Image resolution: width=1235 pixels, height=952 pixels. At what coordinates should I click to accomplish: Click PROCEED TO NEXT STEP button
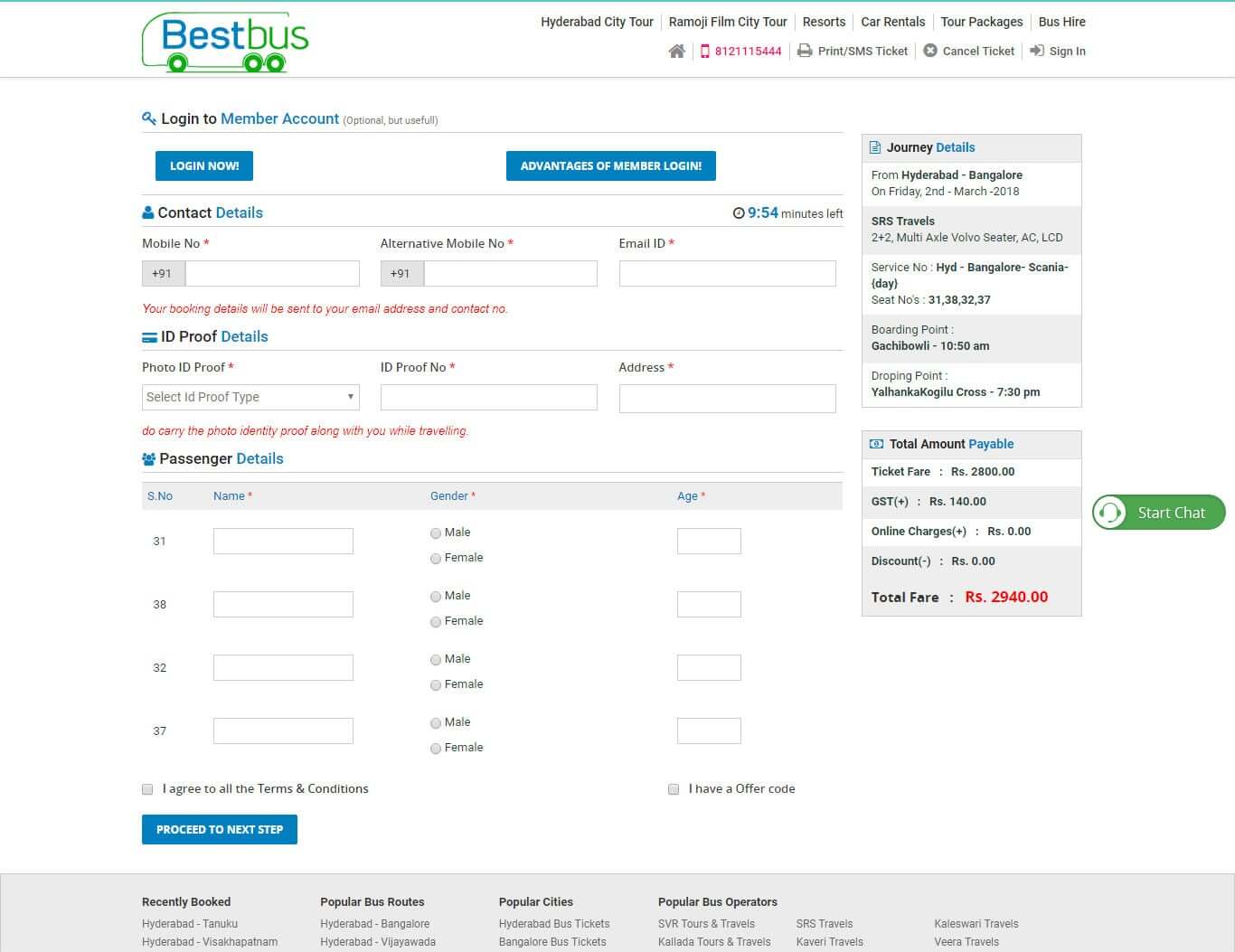(220, 829)
